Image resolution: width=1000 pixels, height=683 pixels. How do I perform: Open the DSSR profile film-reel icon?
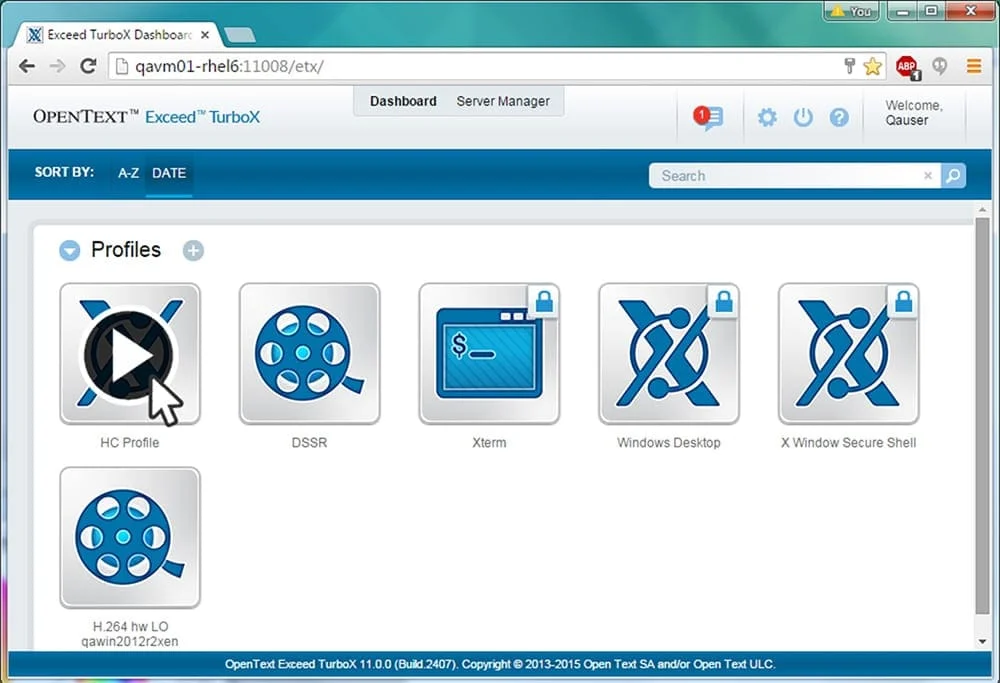(309, 354)
